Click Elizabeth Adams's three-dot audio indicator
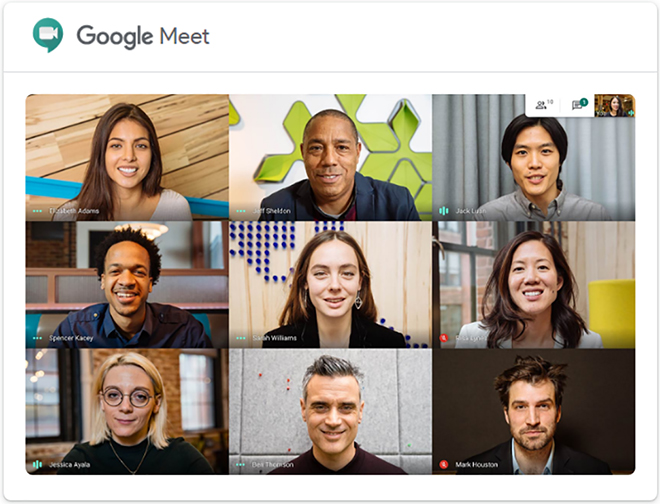Image resolution: width=660 pixels, height=504 pixels. coord(37,211)
